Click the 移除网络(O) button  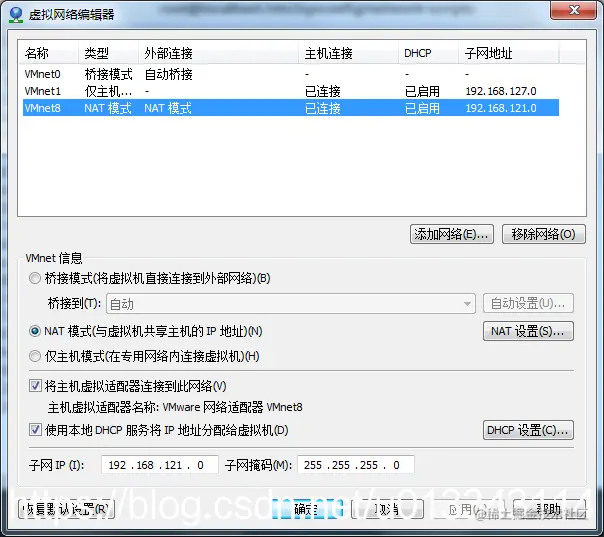pos(544,234)
